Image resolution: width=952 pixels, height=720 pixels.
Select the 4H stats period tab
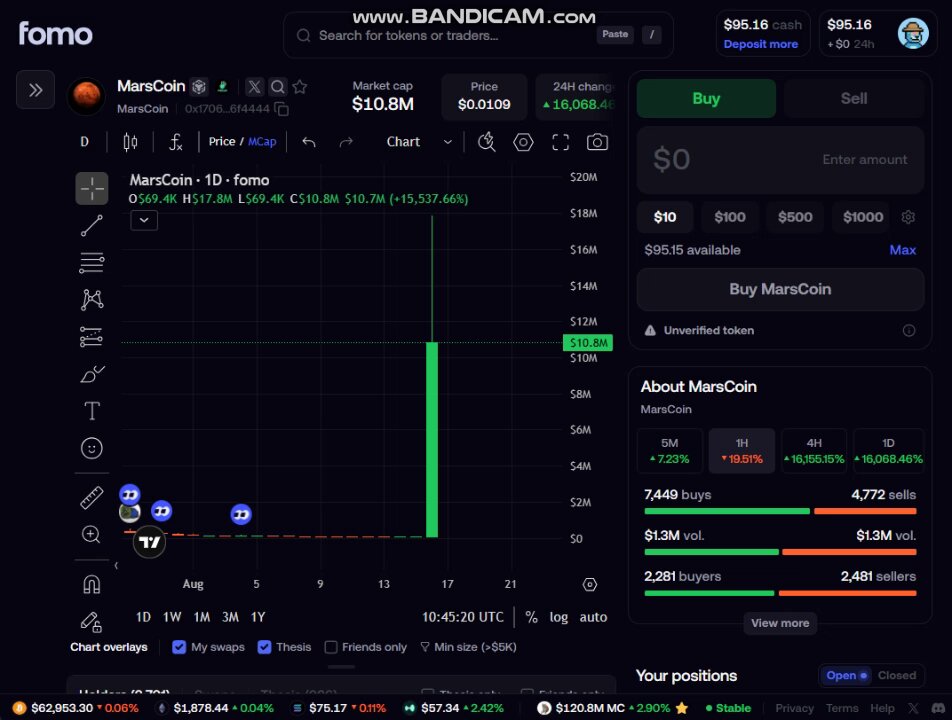point(814,451)
